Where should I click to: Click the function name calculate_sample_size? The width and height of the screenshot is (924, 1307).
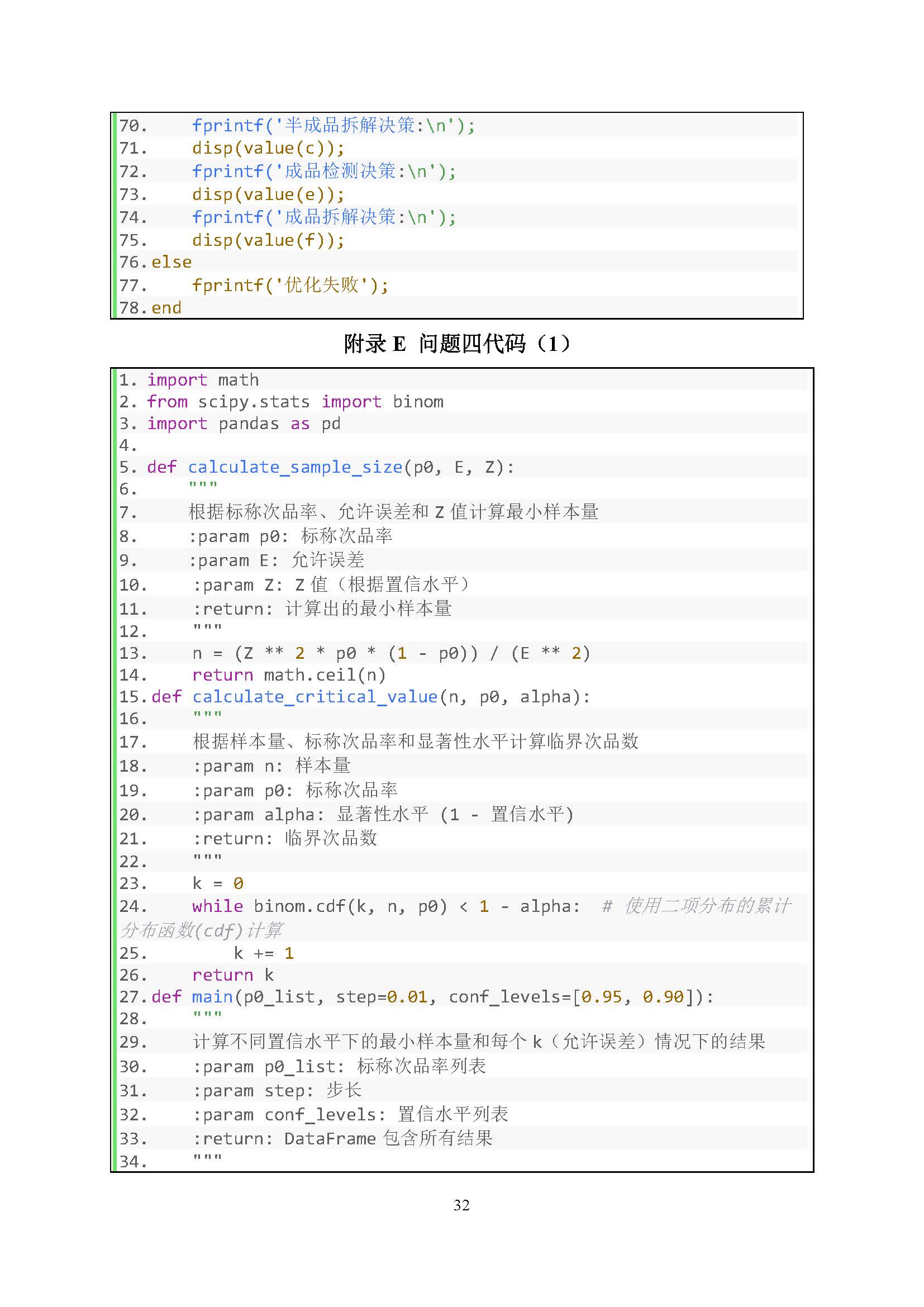pos(296,467)
